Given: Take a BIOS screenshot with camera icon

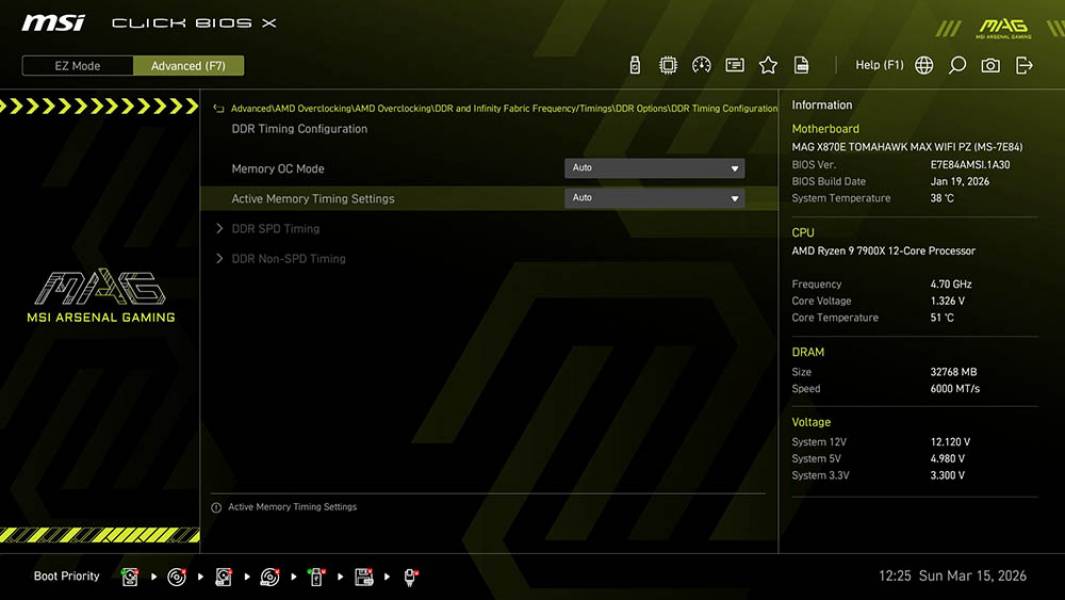Looking at the screenshot, I should [988, 64].
